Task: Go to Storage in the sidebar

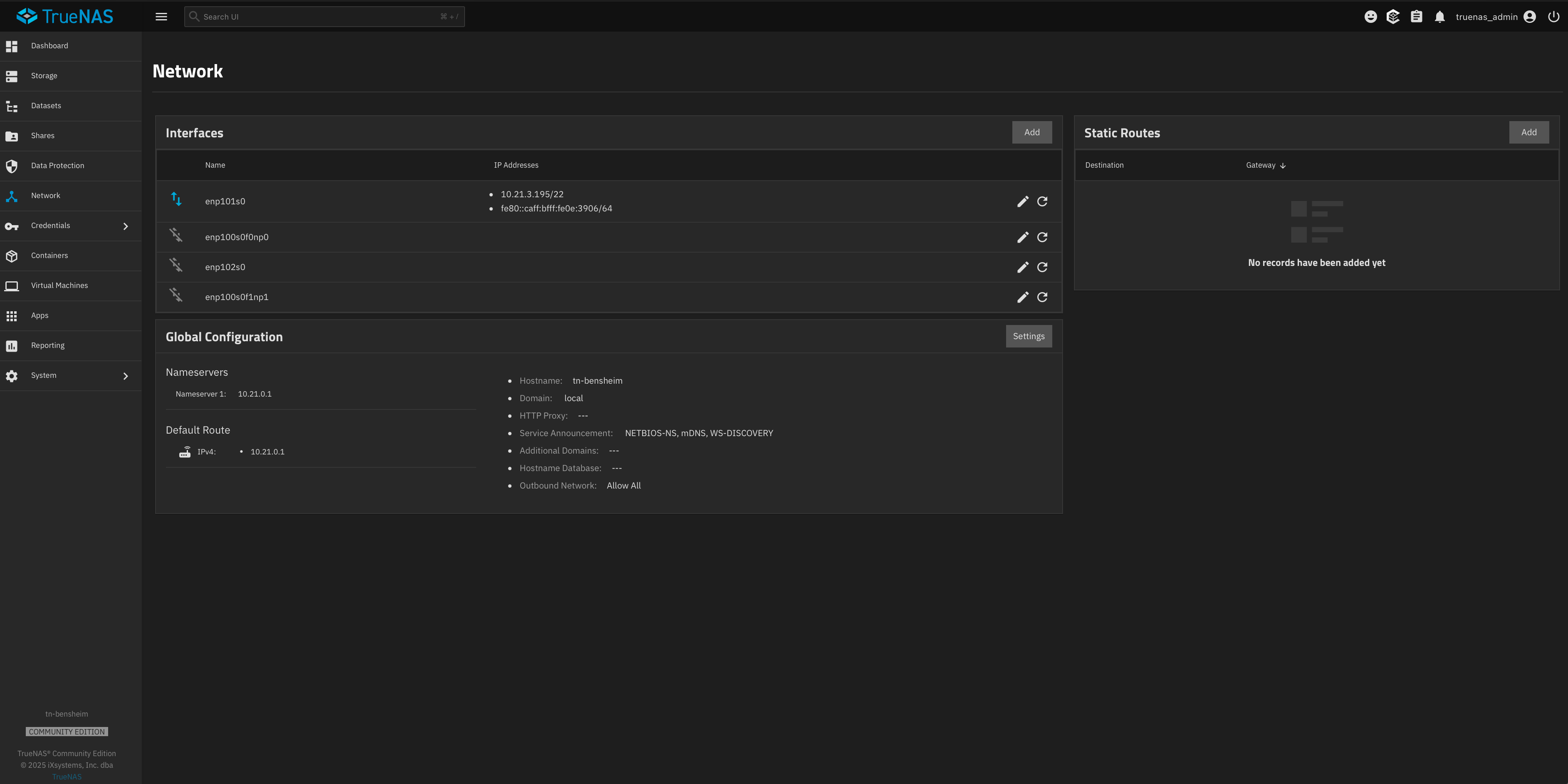Action: [44, 76]
